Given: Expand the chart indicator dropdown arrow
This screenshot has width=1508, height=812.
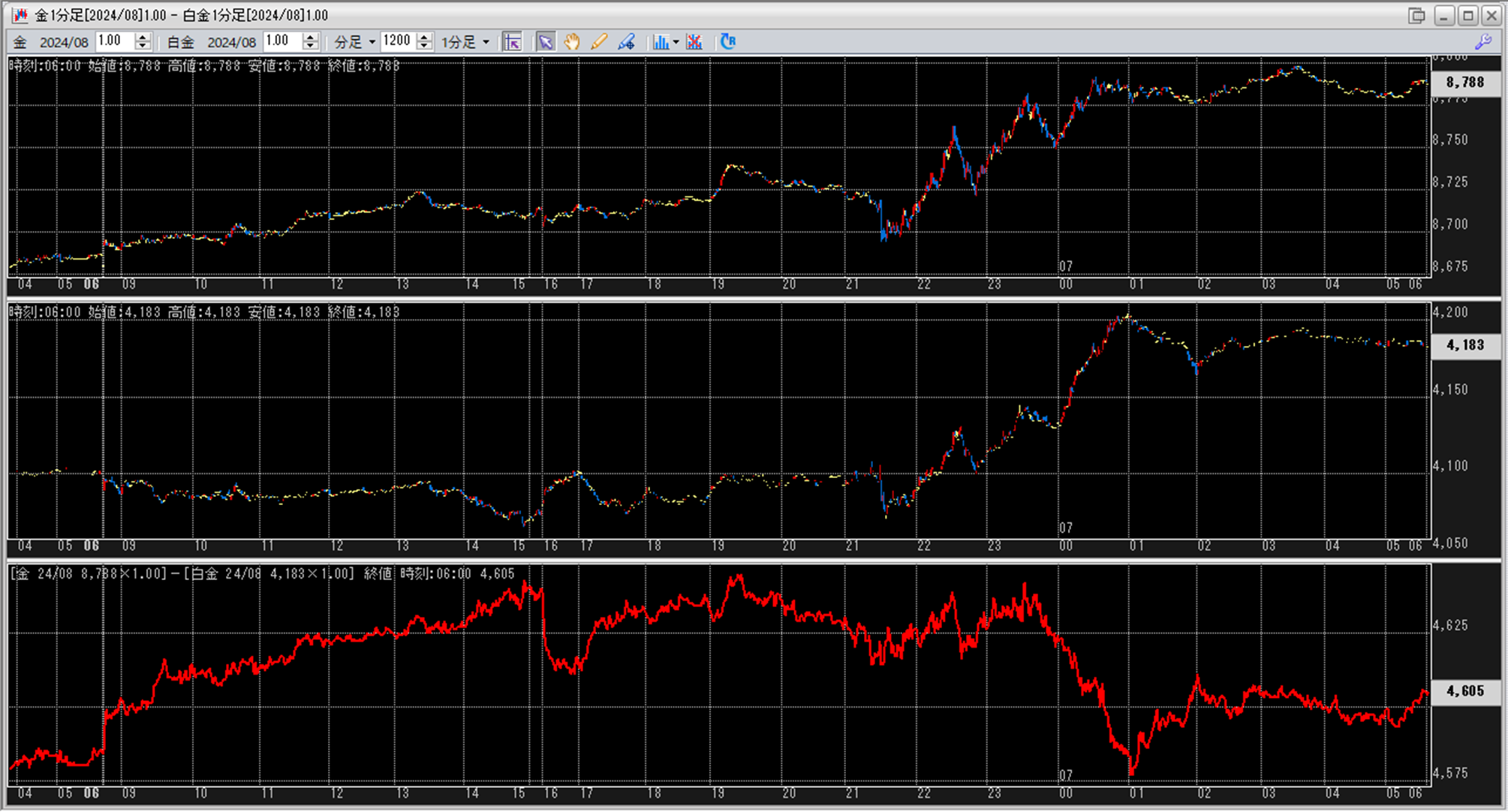Looking at the screenshot, I should pyautogui.click(x=676, y=42).
